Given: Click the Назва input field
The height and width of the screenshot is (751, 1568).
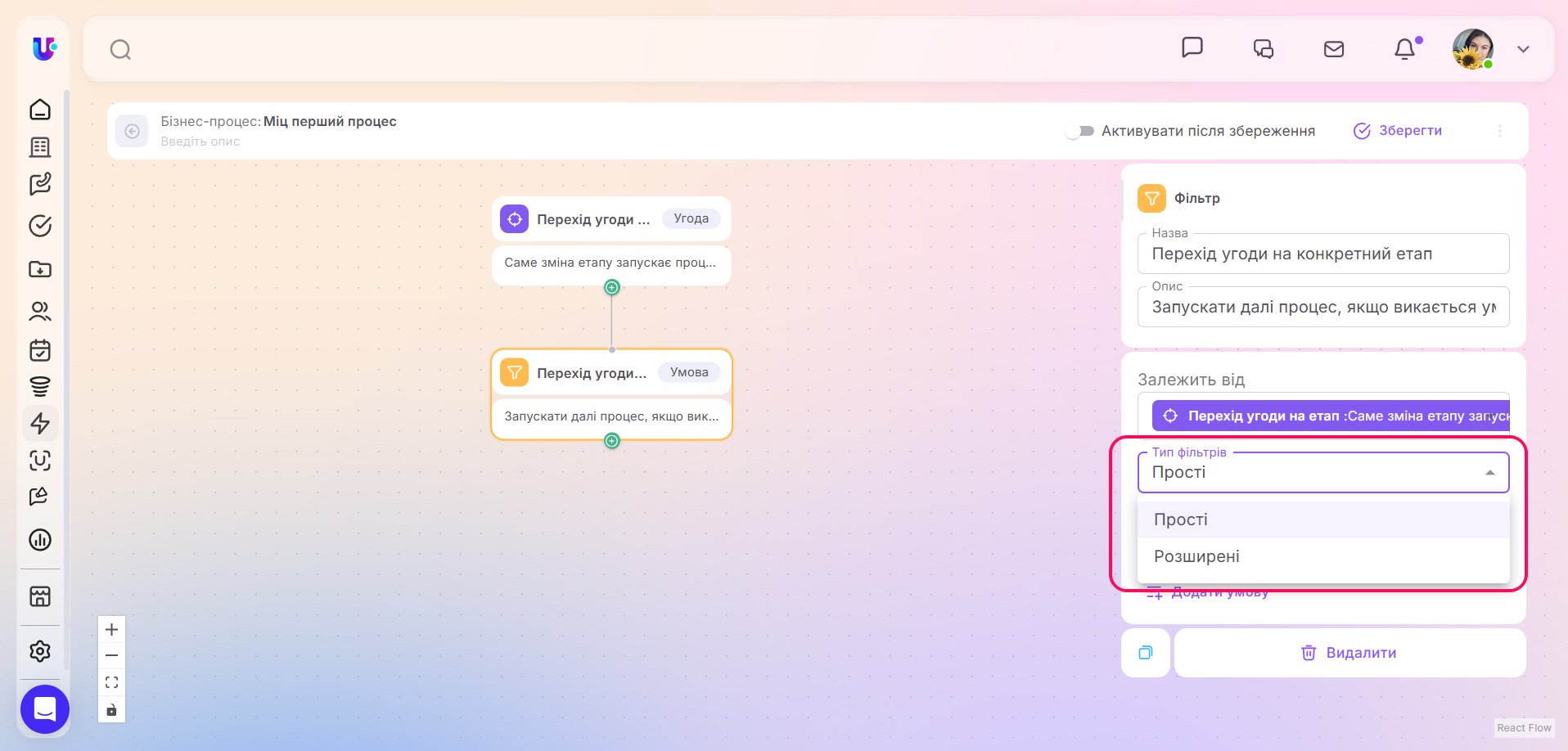Looking at the screenshot, I should (1323, 254).
